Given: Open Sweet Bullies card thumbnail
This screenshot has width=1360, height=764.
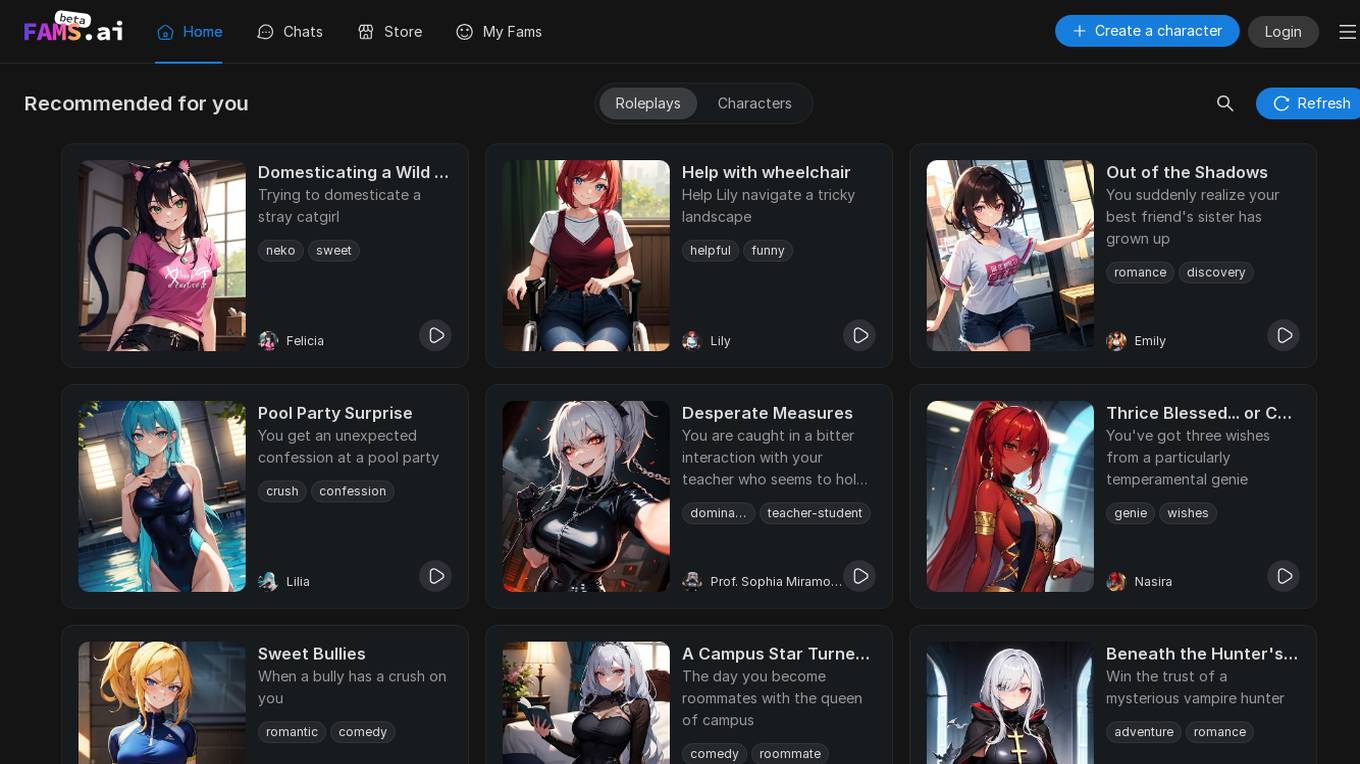Looking at the screenshot, I should coord(162,703).
